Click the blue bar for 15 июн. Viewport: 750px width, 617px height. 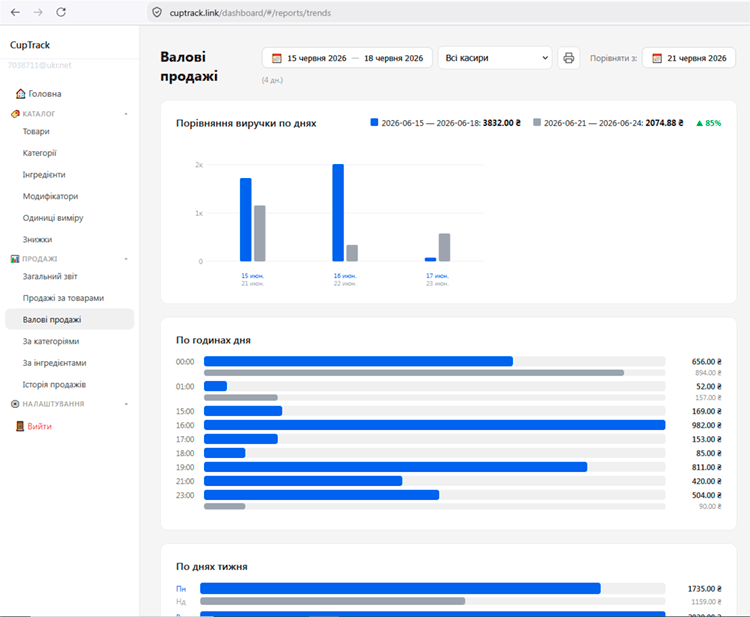(246, 220)
